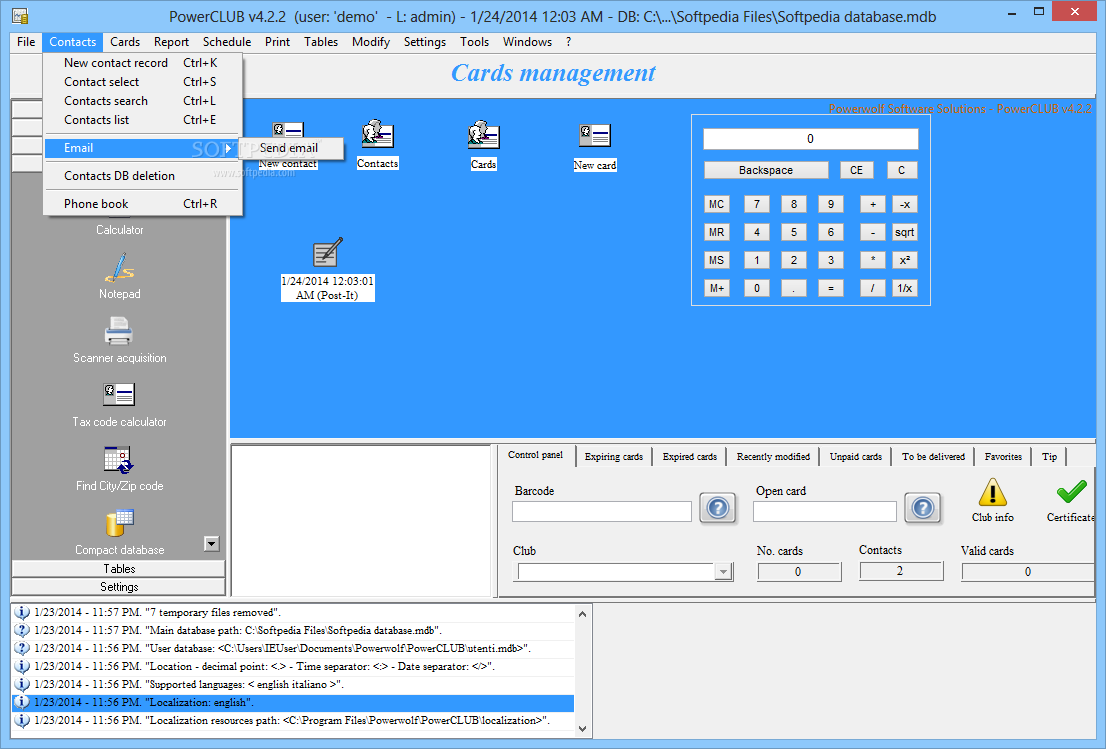Click the calculator Backspace button
Viewport: 1106px width, 749px height.
pyautogui.click(x=766, y=170)
